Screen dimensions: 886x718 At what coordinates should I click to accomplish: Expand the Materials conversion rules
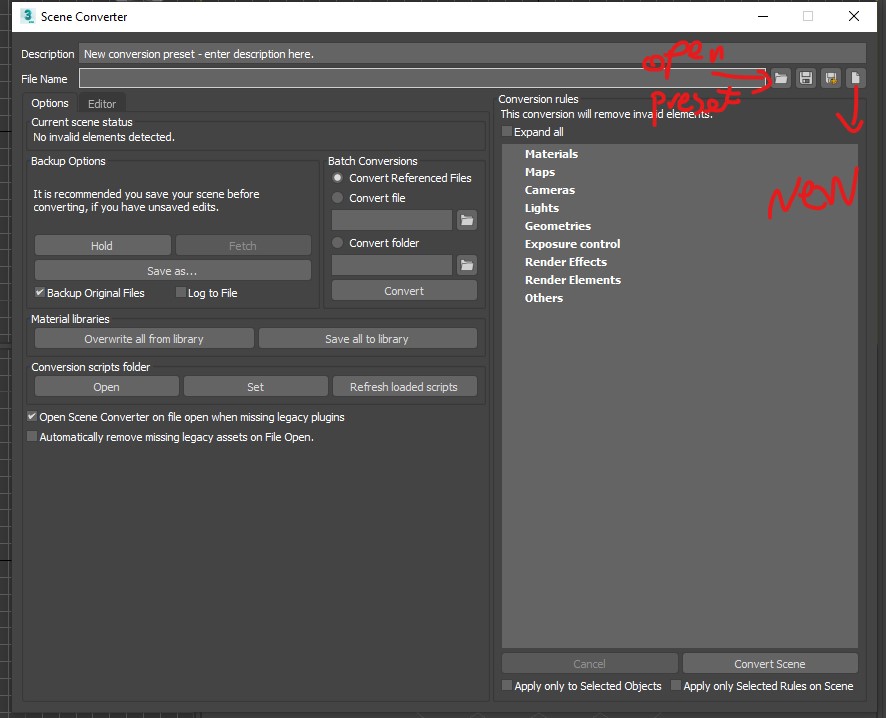551,154
